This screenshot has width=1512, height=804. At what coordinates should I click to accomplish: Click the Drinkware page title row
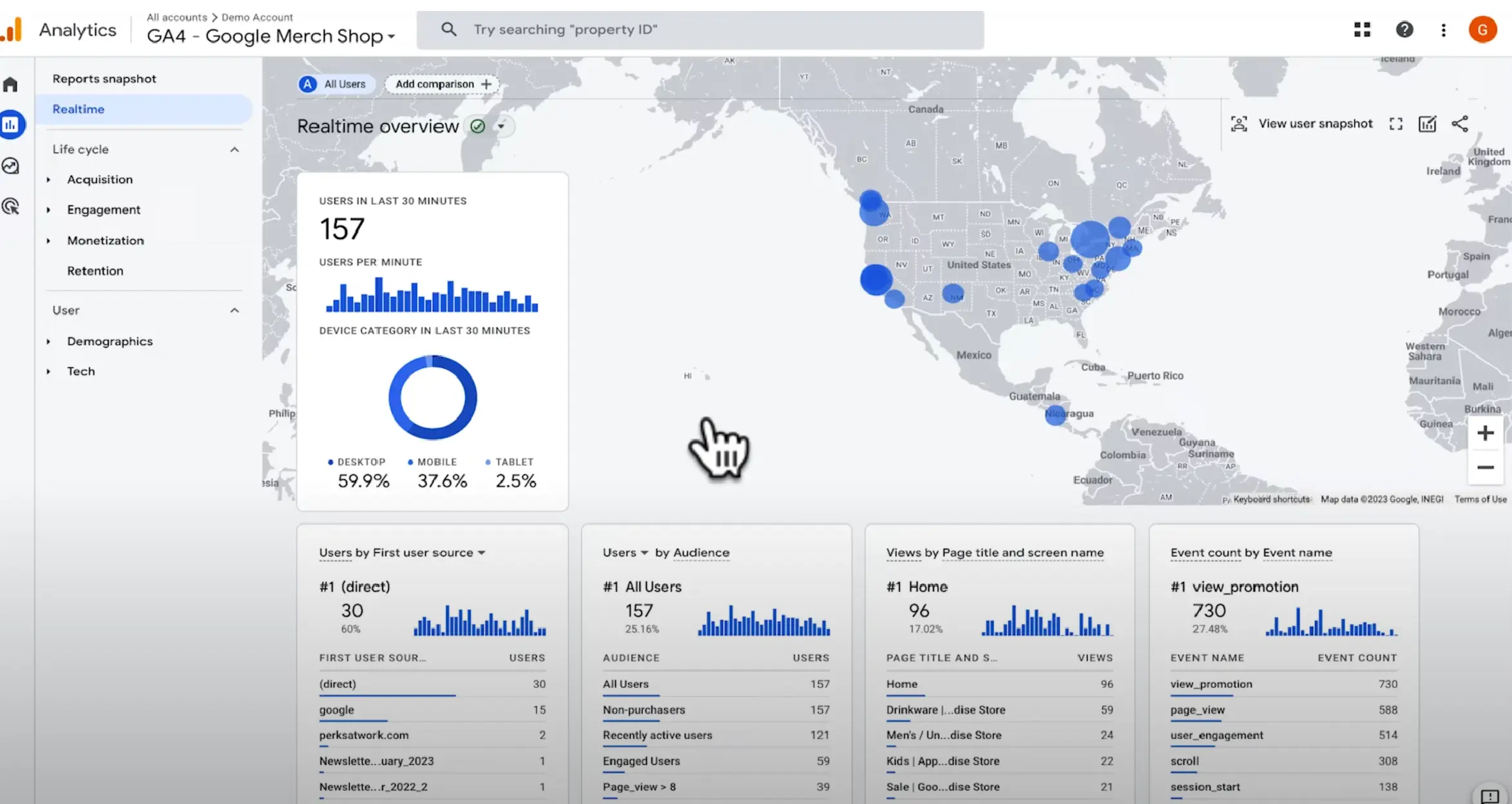click(x=999, y=710)
